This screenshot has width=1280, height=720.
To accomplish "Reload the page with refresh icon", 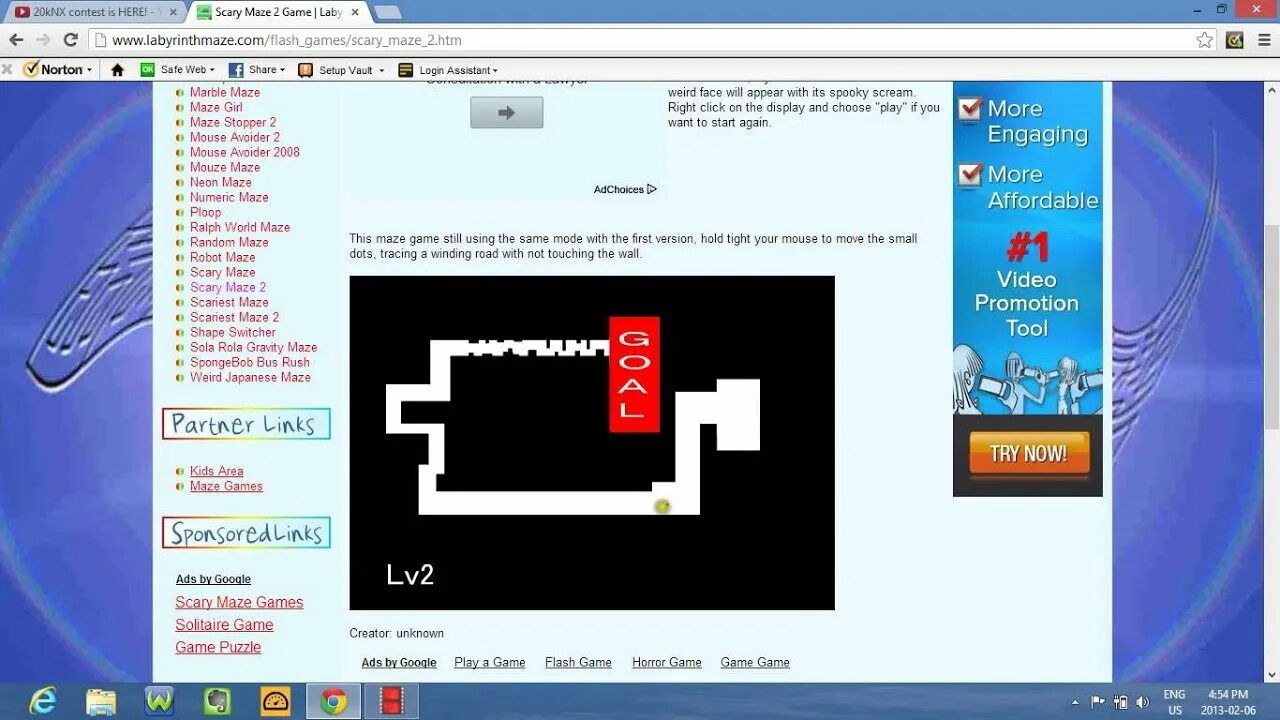I will pyautogui.click(x=70, y=40).
